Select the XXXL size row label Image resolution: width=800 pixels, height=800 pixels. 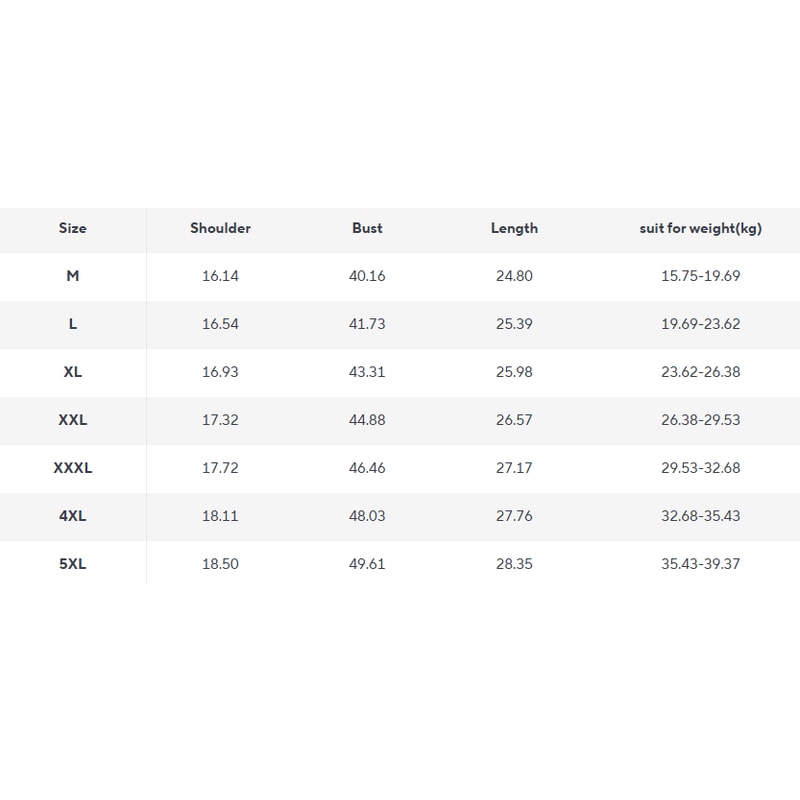72,468
